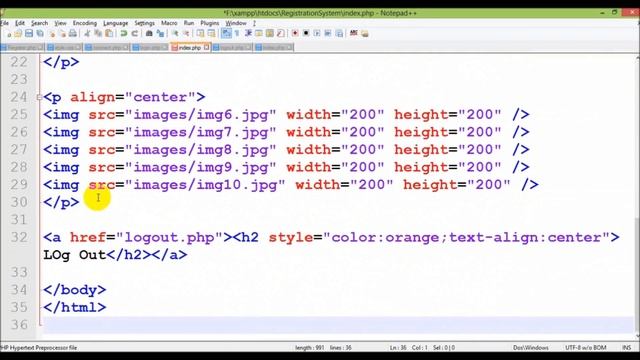Viewport: 640px width, 360px height.
Task: Open the Settings menu
Action: [144, 23]
